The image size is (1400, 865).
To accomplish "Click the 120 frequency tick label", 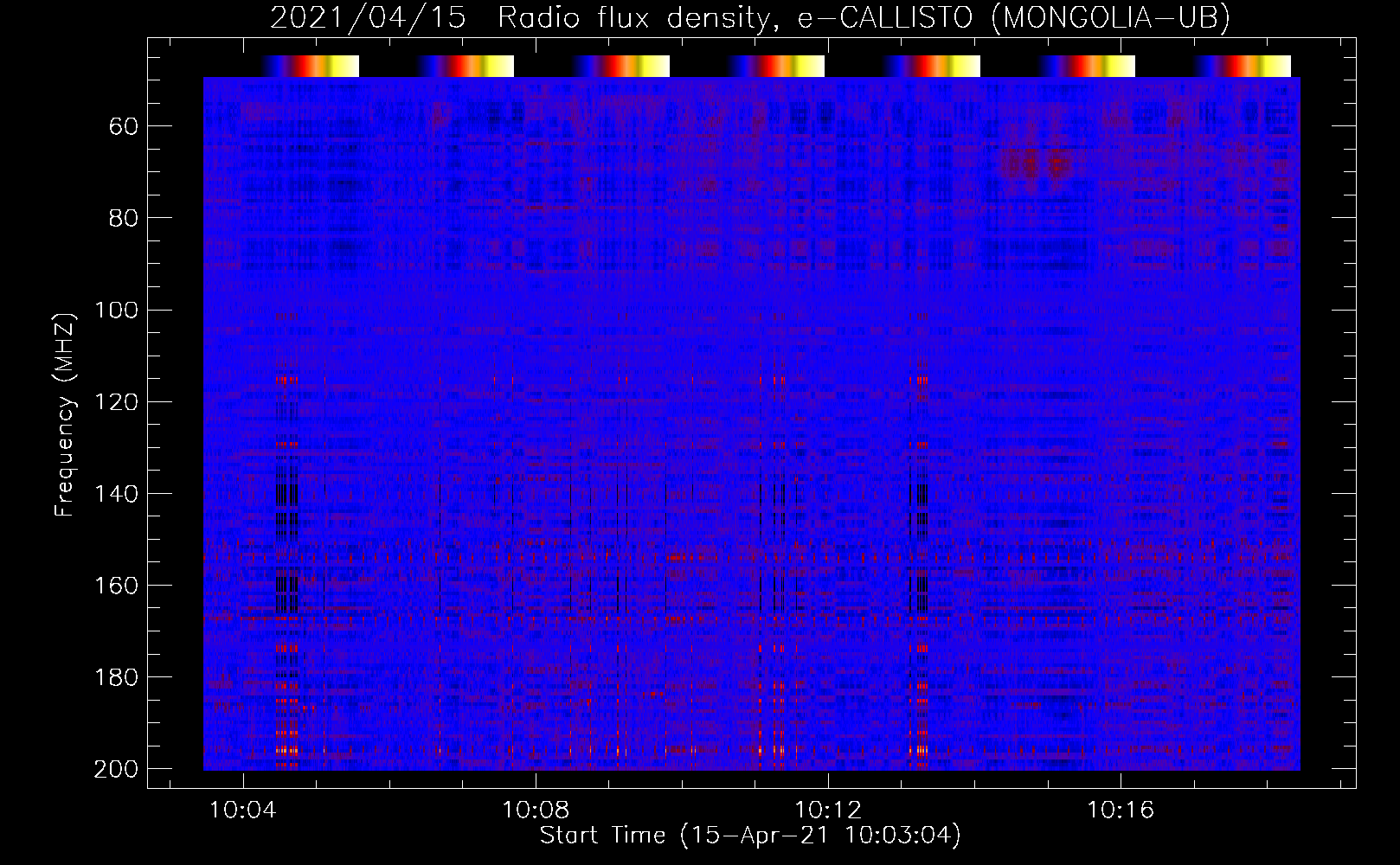I will click(116, 402).
